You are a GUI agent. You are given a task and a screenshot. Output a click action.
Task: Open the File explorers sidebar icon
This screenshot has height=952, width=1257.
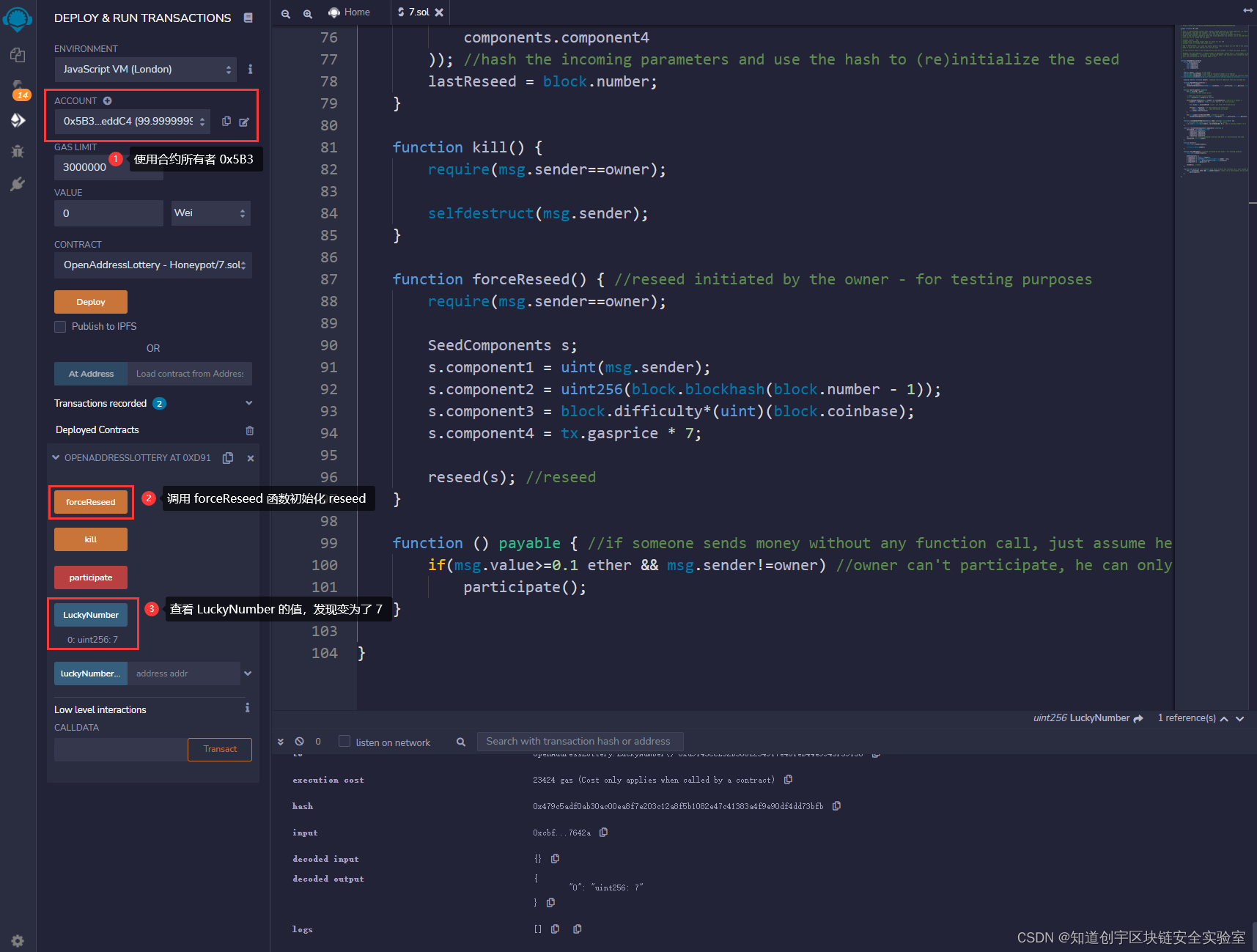[18, 55]
